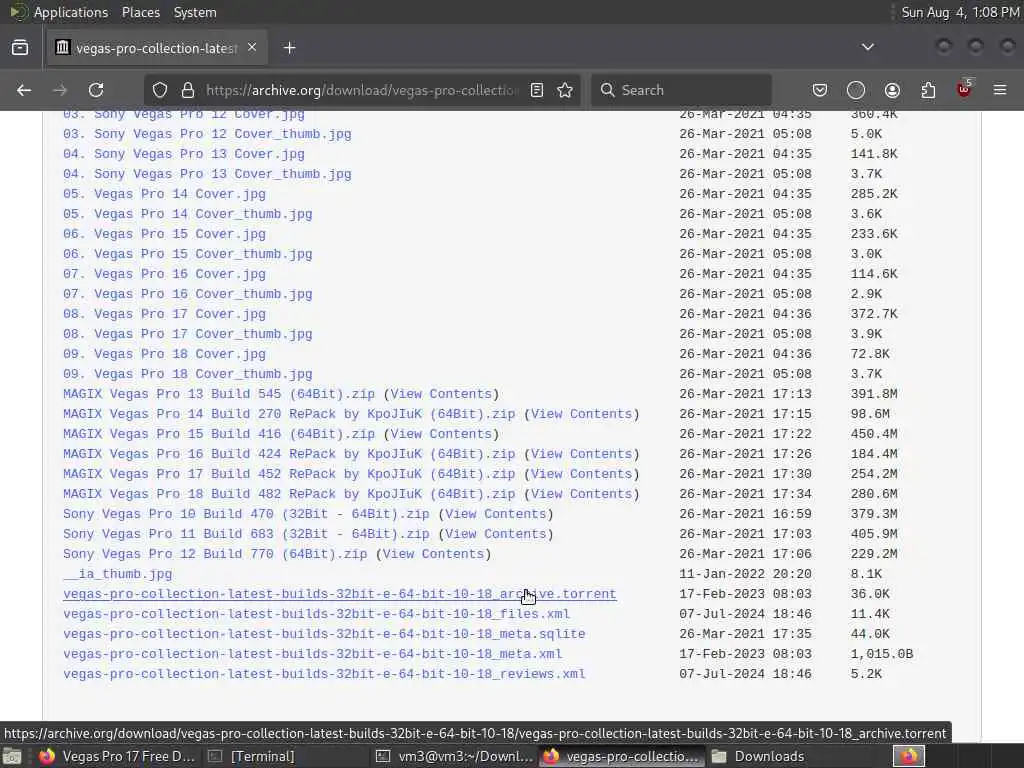Select the vegas-pro-collection-latest browser tab
This screenshot has width=1024, height=768.
157,48
